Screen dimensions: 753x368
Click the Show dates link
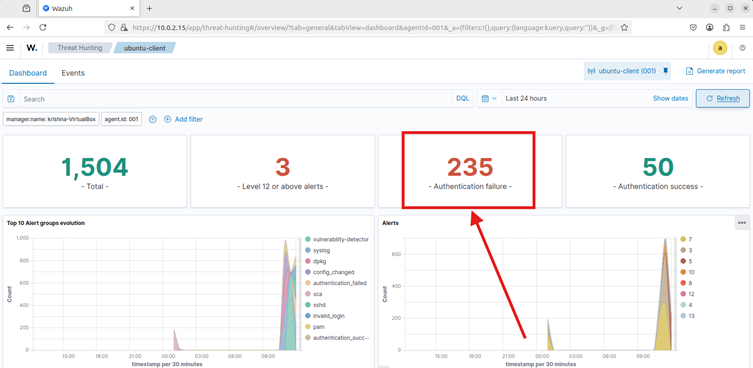[x=670, y=98]
